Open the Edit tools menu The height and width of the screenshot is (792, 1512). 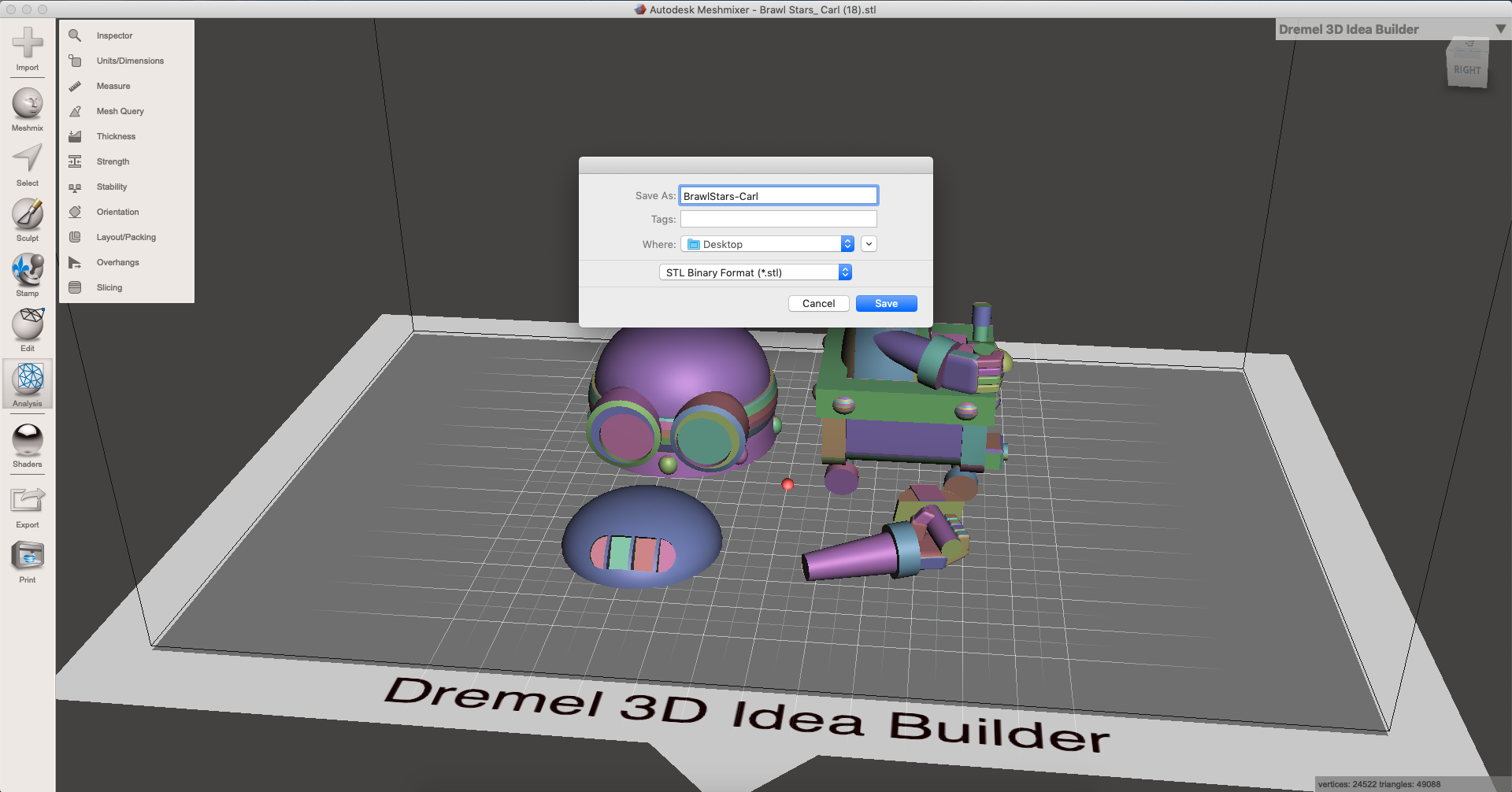point(28,330)
